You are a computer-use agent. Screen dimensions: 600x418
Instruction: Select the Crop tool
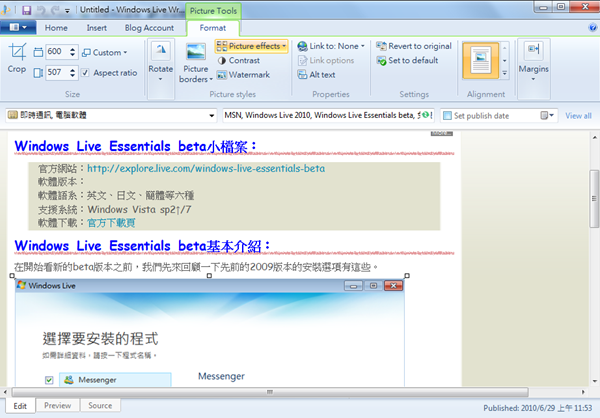tap(17, 58)
